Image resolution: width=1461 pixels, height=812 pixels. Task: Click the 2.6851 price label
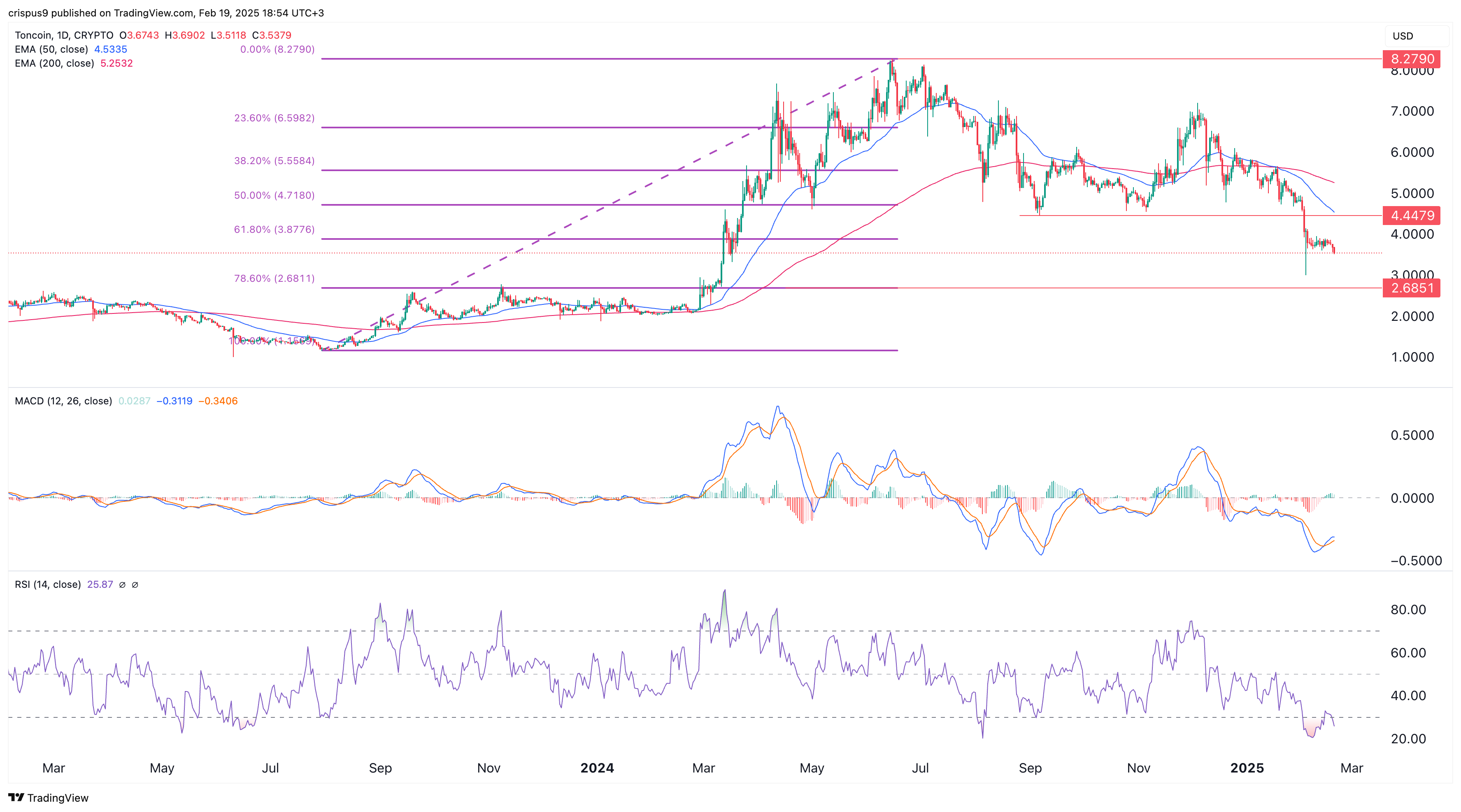click(x=1412, y=288)
